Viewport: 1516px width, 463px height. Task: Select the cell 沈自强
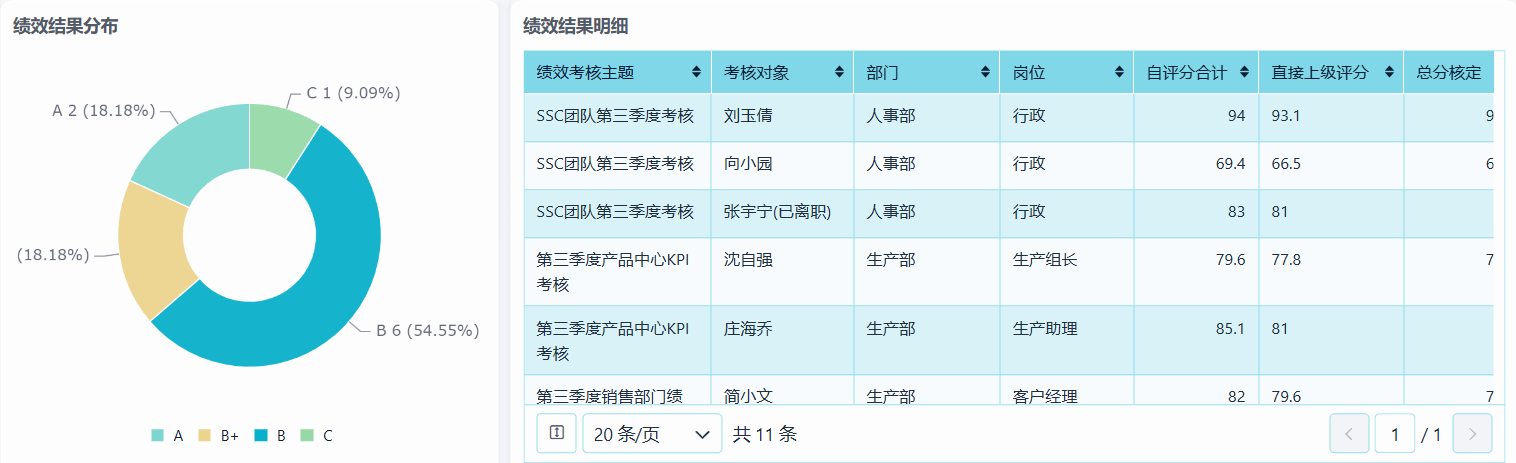point(782,272)
